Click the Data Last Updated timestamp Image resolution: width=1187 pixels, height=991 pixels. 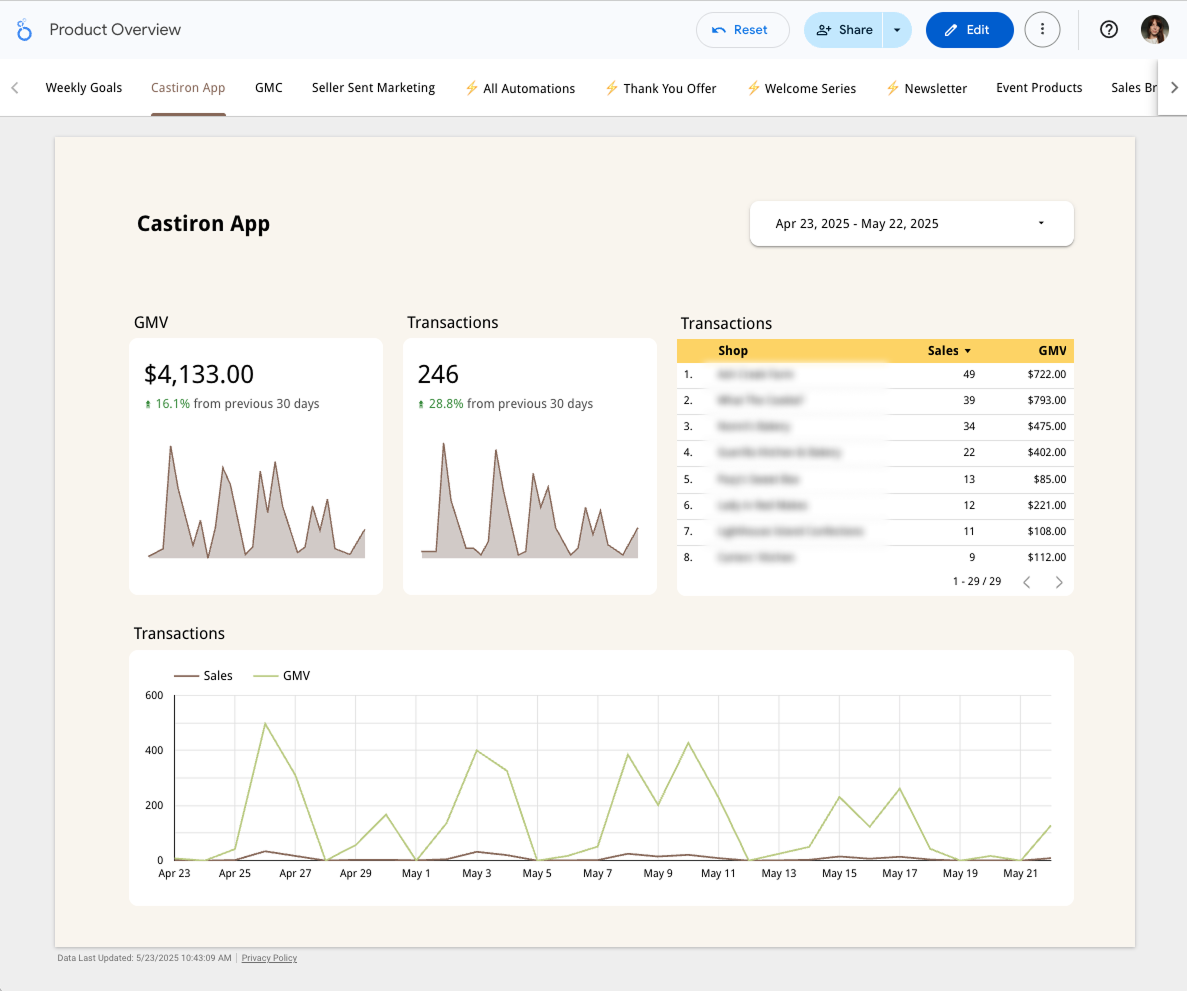pyautogui.click(x=145, y=958)
